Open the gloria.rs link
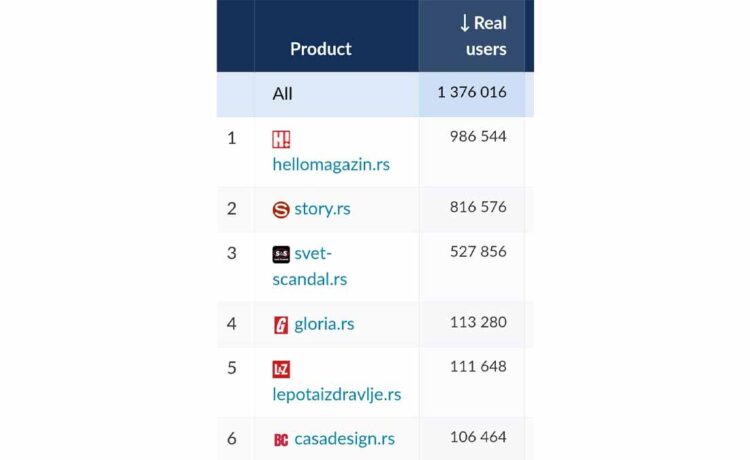 (x=324, y=324)
